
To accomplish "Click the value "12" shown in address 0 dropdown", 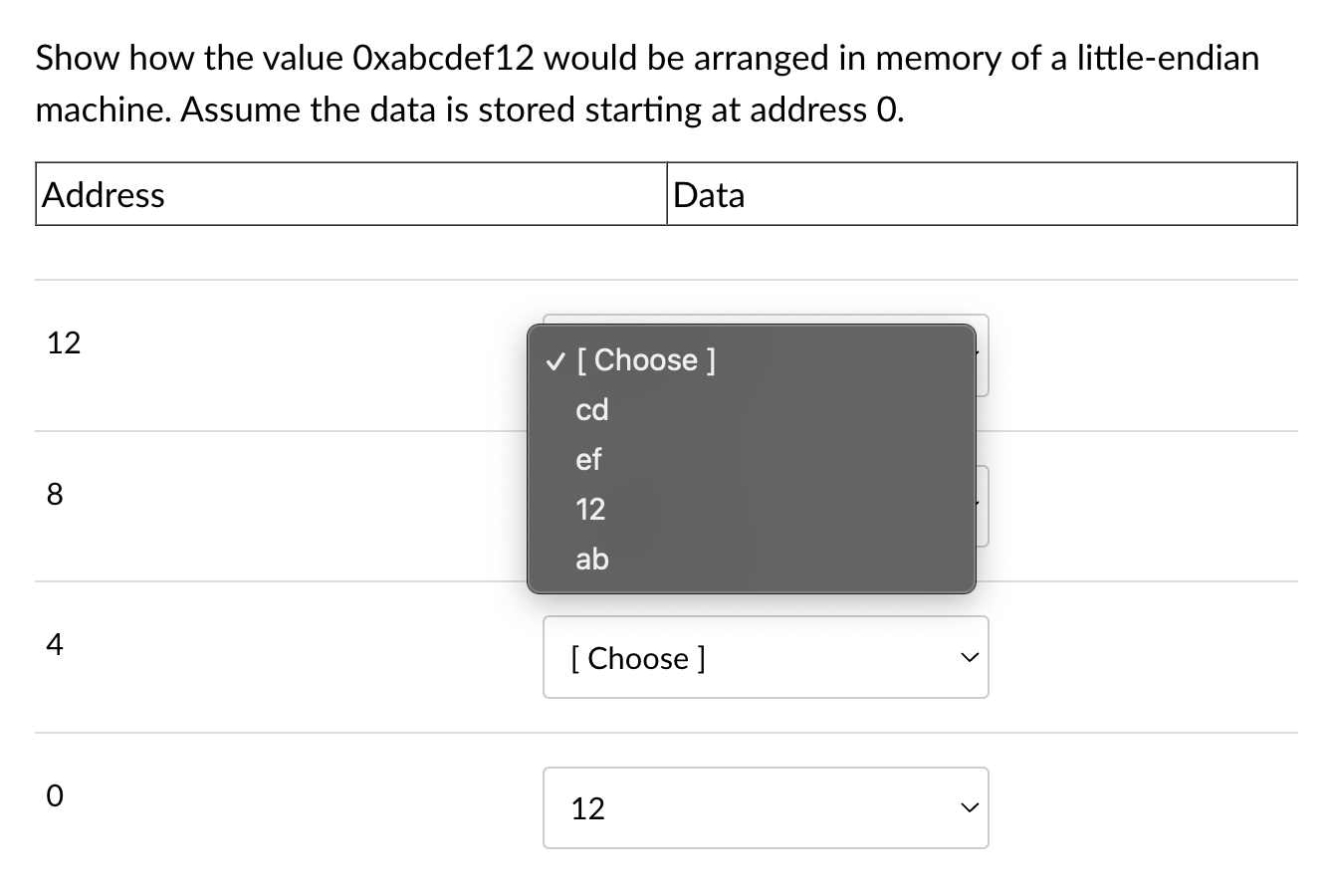I will 589,808.
